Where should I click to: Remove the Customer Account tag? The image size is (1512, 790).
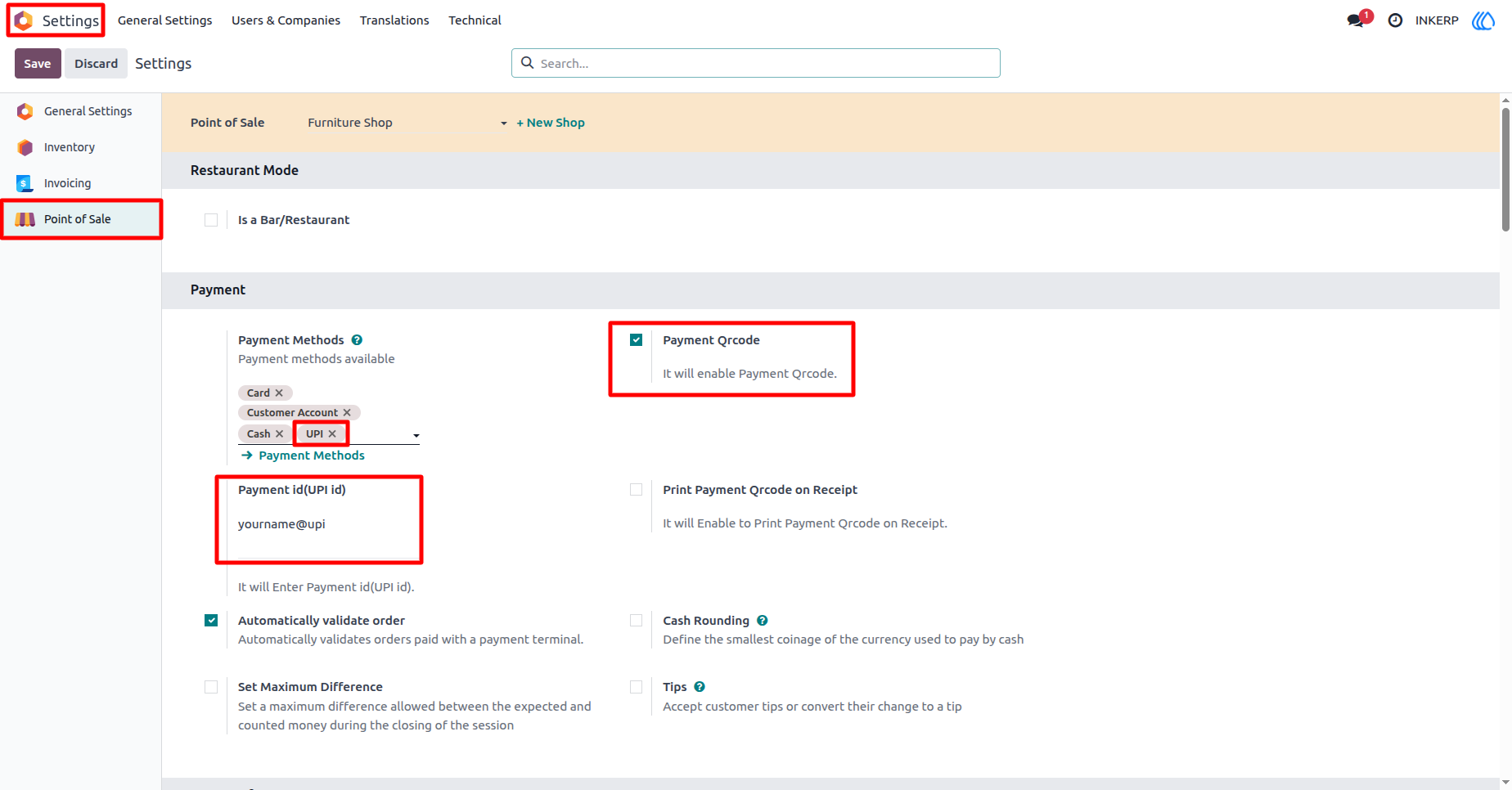pos(347,413)
